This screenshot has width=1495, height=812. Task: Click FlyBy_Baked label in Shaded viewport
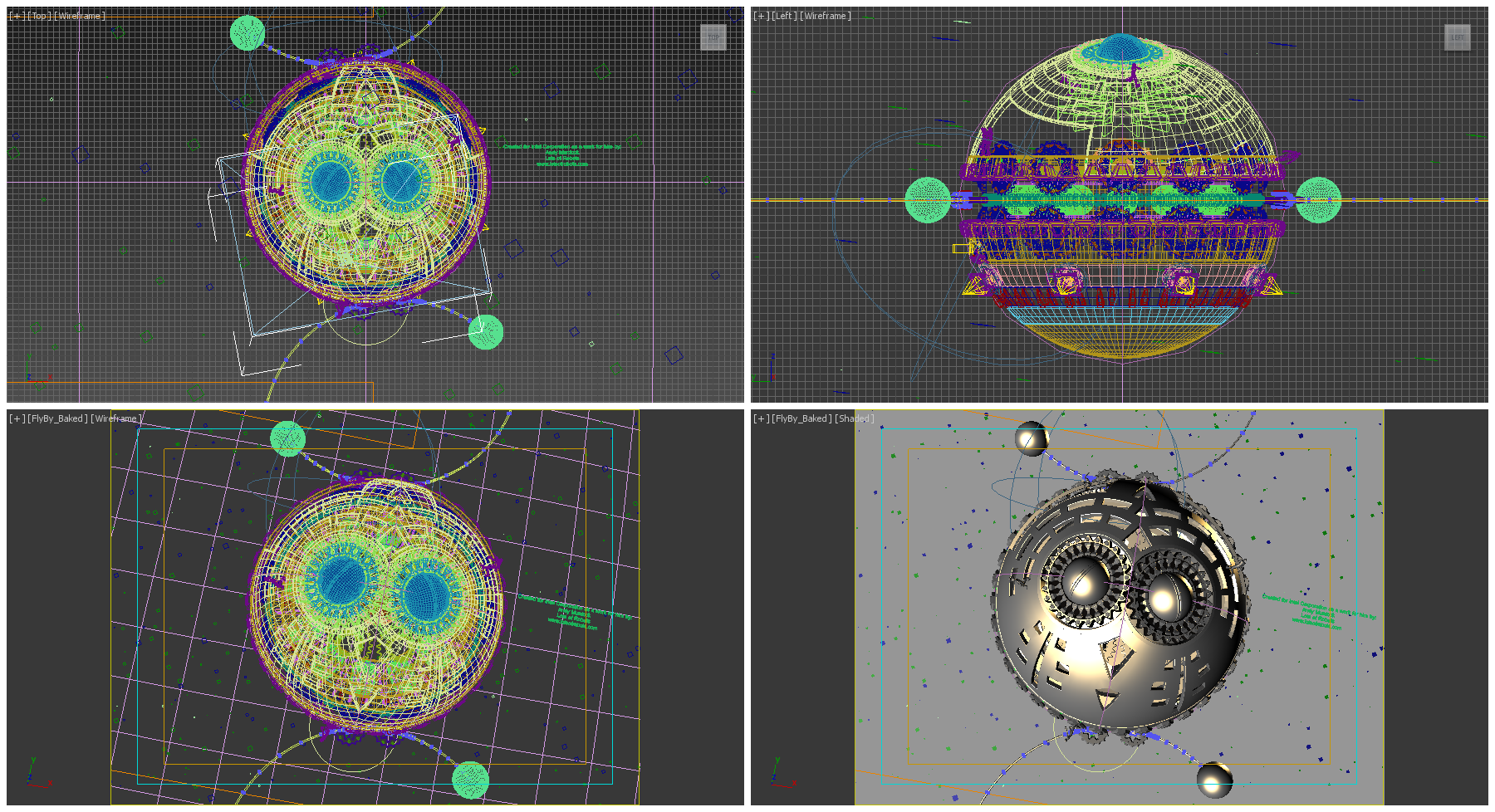pos(801,418)
